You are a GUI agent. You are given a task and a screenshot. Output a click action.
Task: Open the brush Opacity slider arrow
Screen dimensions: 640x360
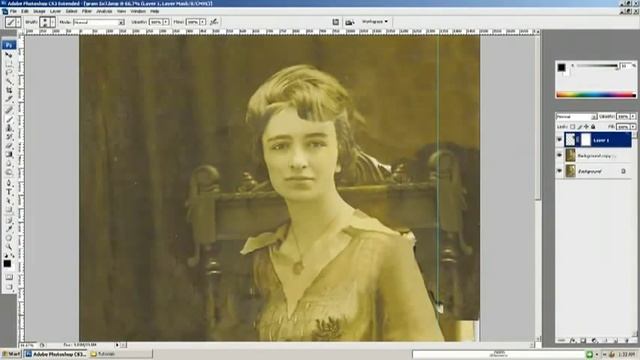[166, 22]
